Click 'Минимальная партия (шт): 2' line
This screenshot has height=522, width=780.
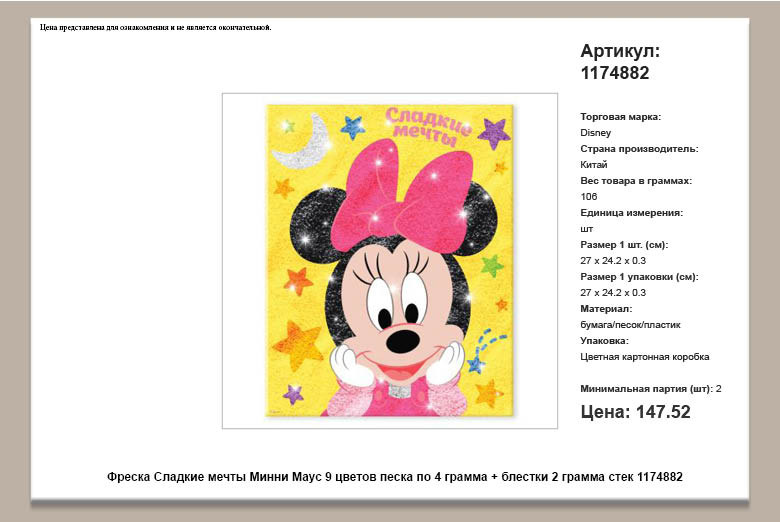pyautogui.click(x=651, y=389)
